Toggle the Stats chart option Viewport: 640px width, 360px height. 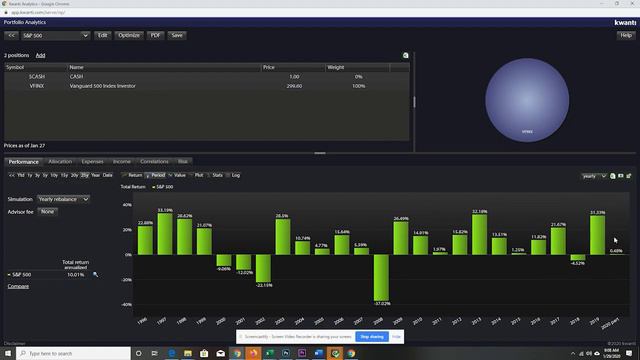(x=215, y=175)
